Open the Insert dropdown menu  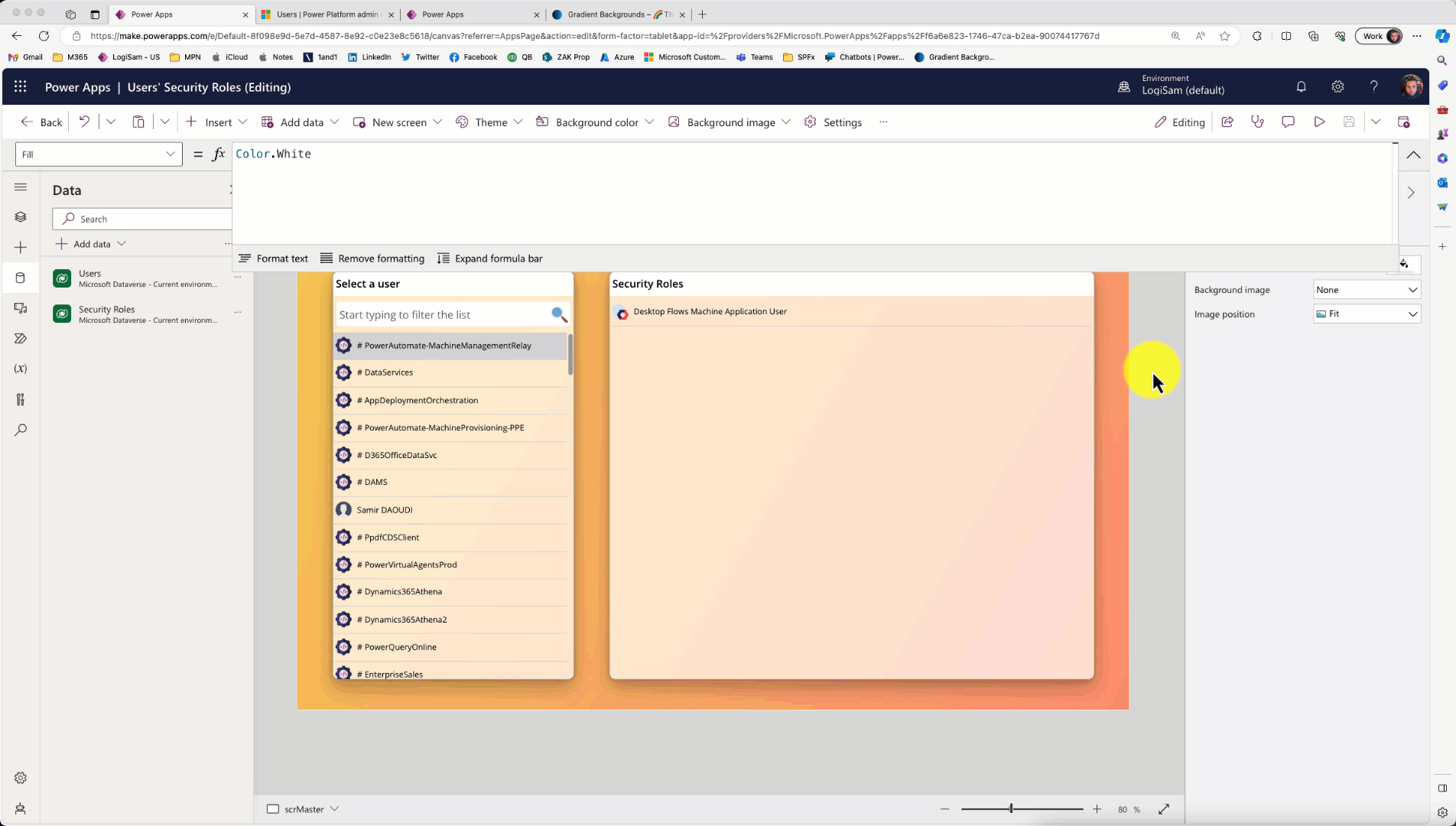216,122
